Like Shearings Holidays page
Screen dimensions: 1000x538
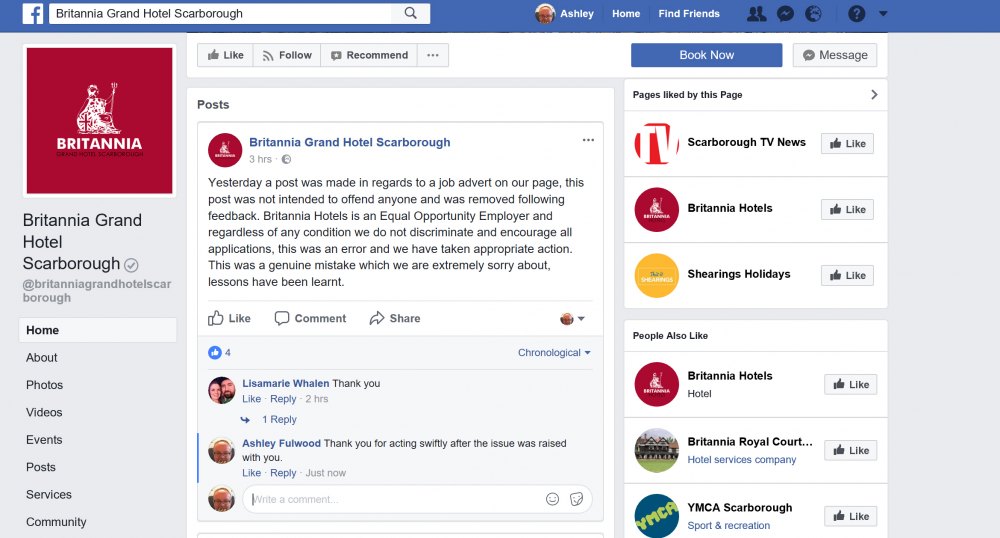(x=847, y=275)
